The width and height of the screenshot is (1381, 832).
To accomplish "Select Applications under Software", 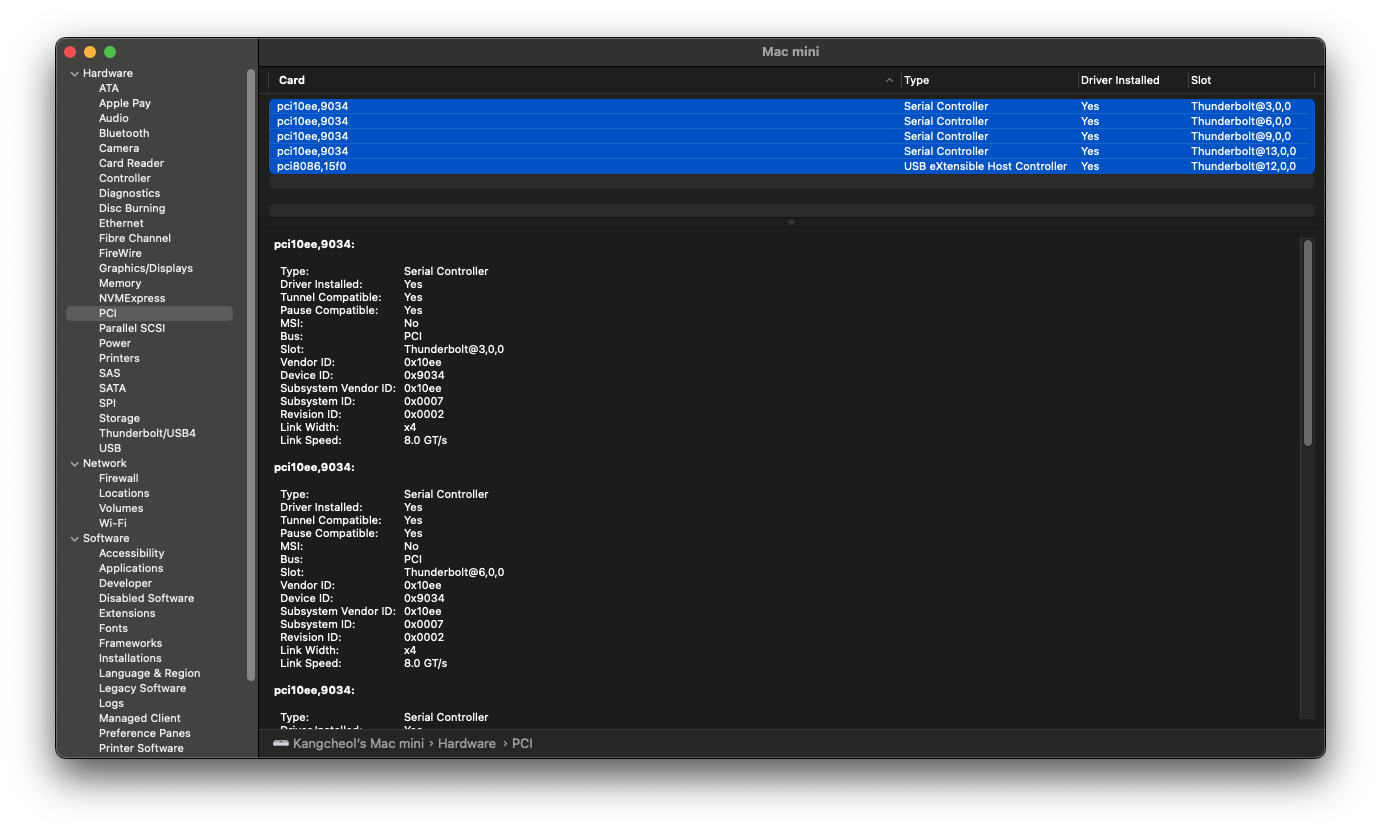I will click(x=131, y=568).
